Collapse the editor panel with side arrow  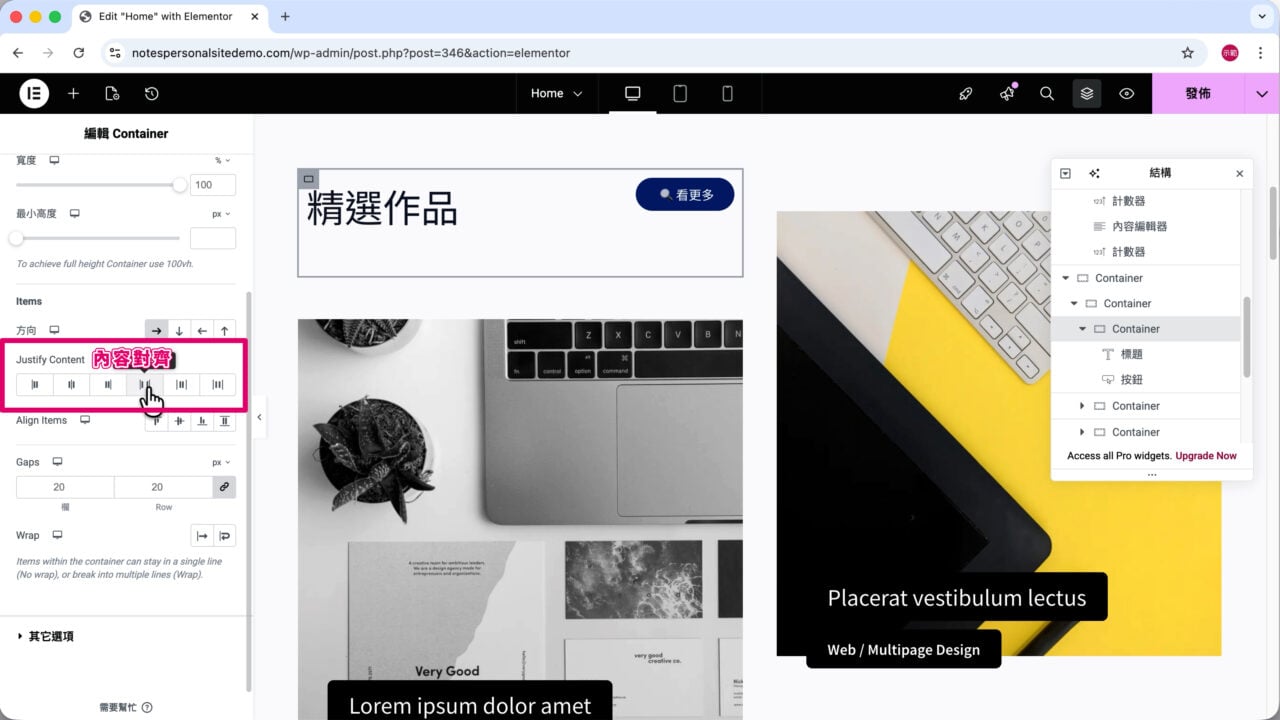click(x=259, y=417)
